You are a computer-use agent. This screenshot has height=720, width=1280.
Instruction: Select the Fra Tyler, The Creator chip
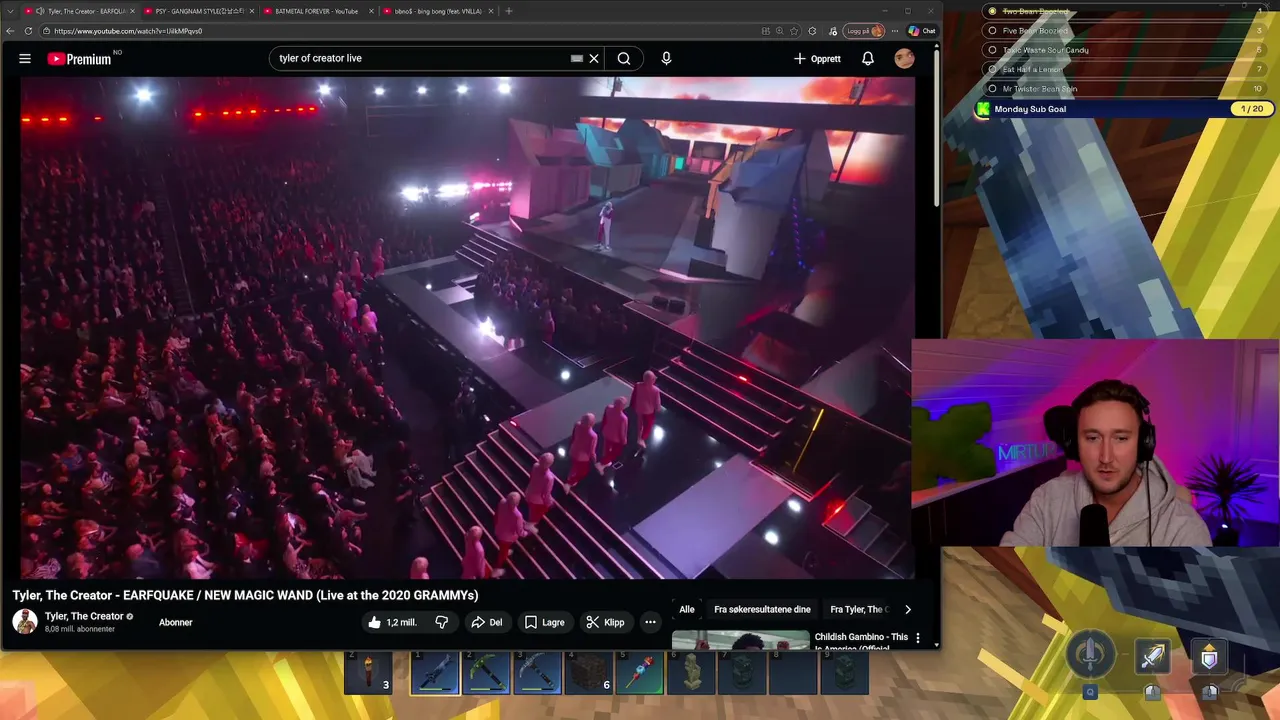point(859,609)
